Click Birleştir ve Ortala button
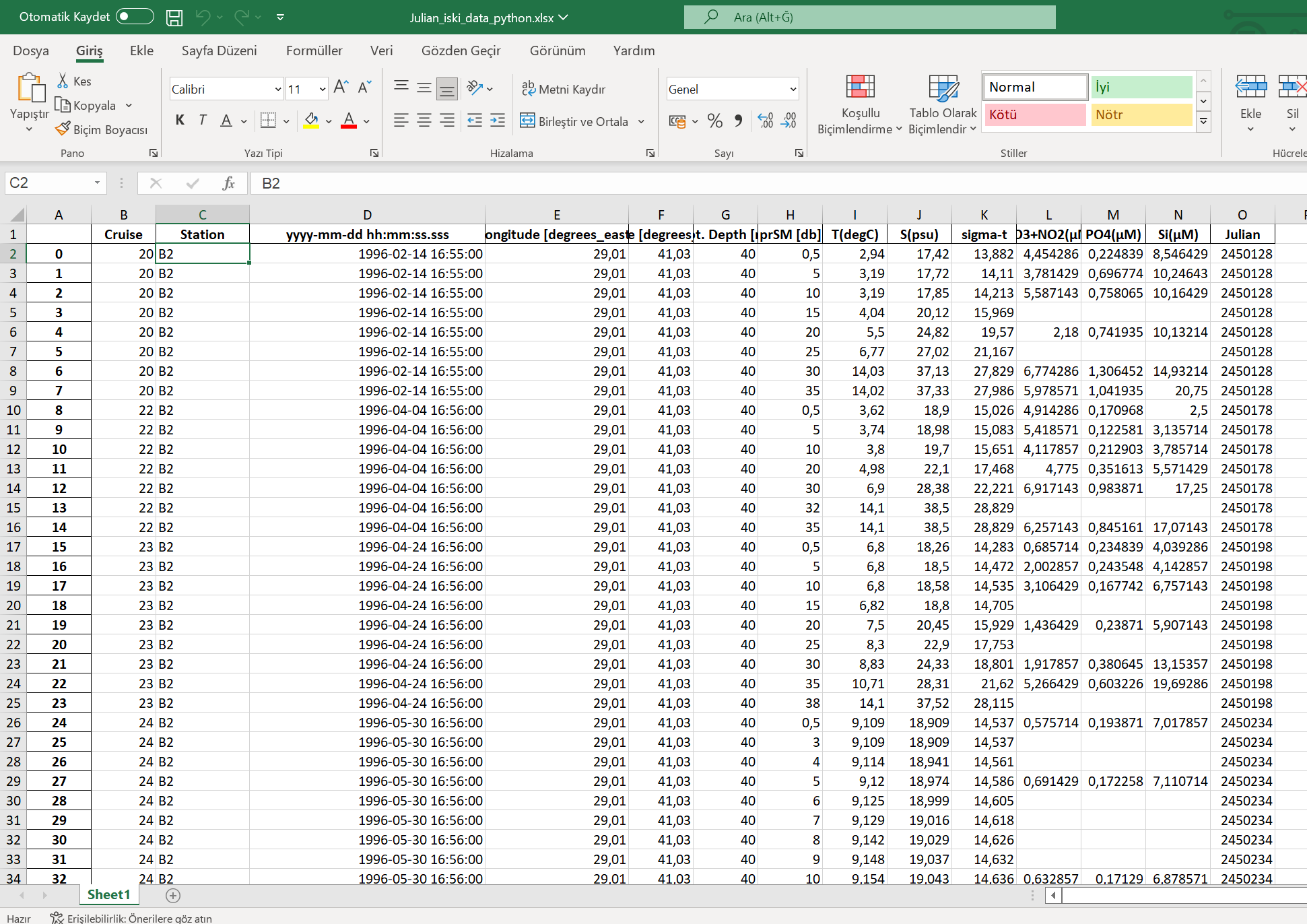 click(576, 119)
